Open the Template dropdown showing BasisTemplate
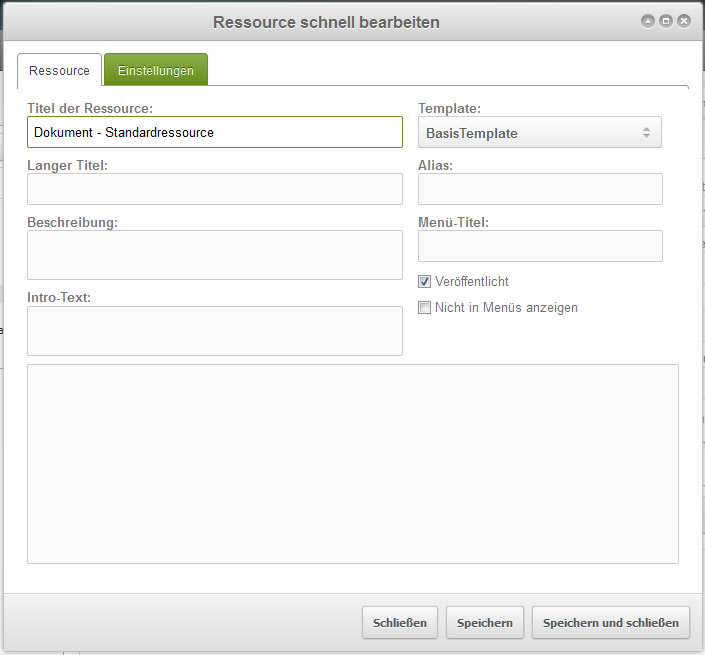The height and width of the screenshot is (655, 705). coord(530,133)
